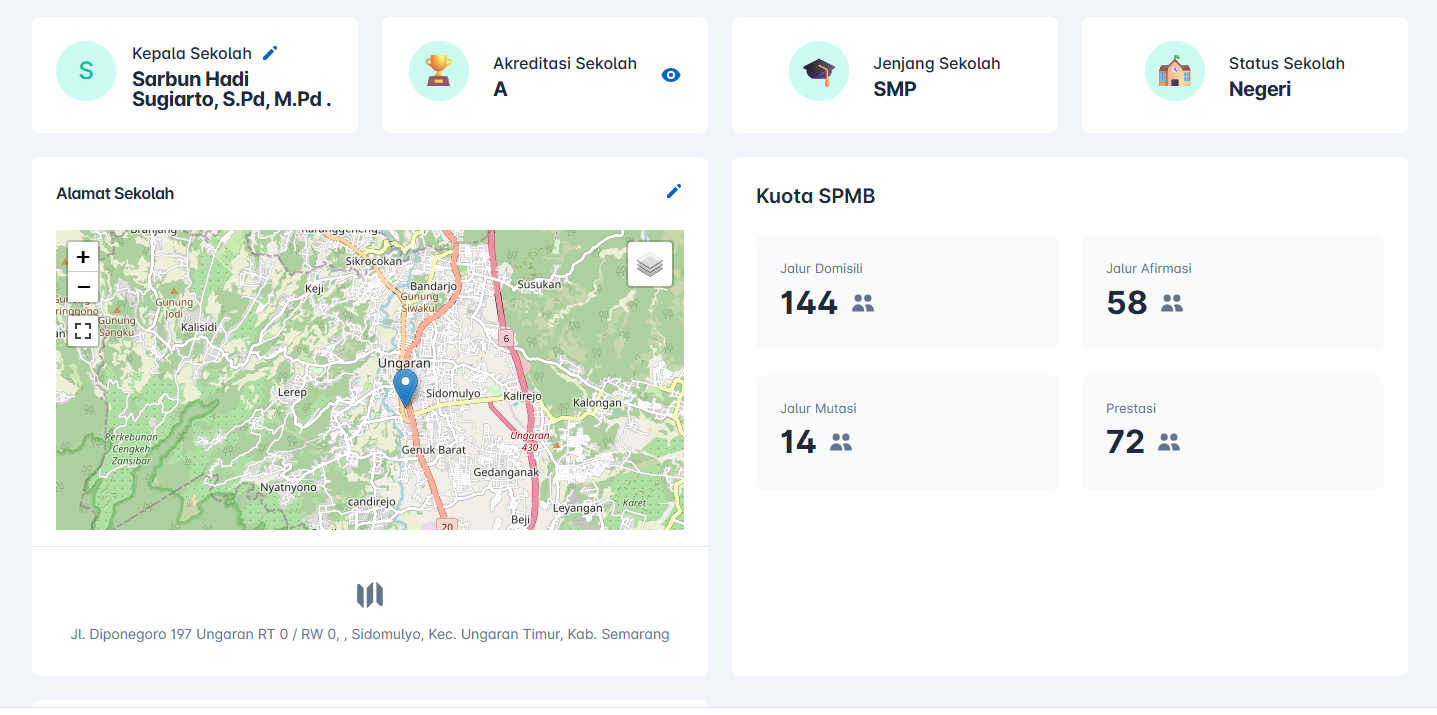The image size is (1437, 715).
Task: Click the Lerep label on the map
Action: point(292,392)
